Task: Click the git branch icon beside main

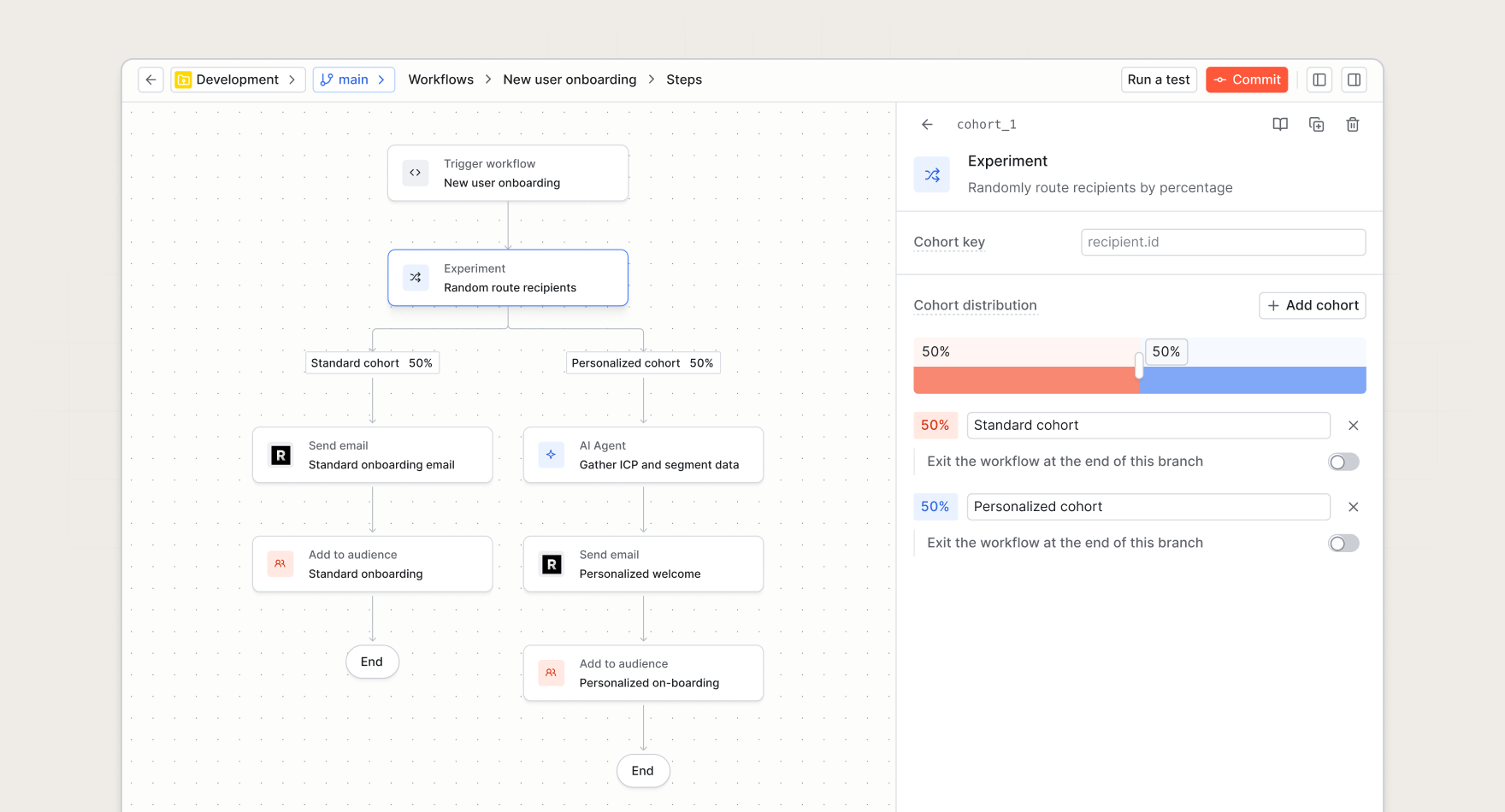Action: [327, 79]
